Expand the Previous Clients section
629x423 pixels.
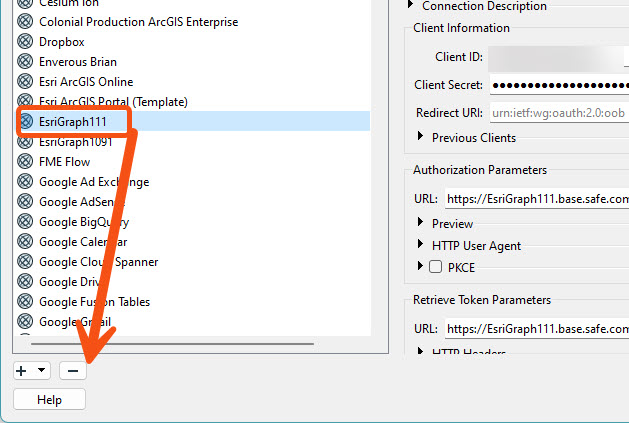pyautogui.click(x=420, y=136)
